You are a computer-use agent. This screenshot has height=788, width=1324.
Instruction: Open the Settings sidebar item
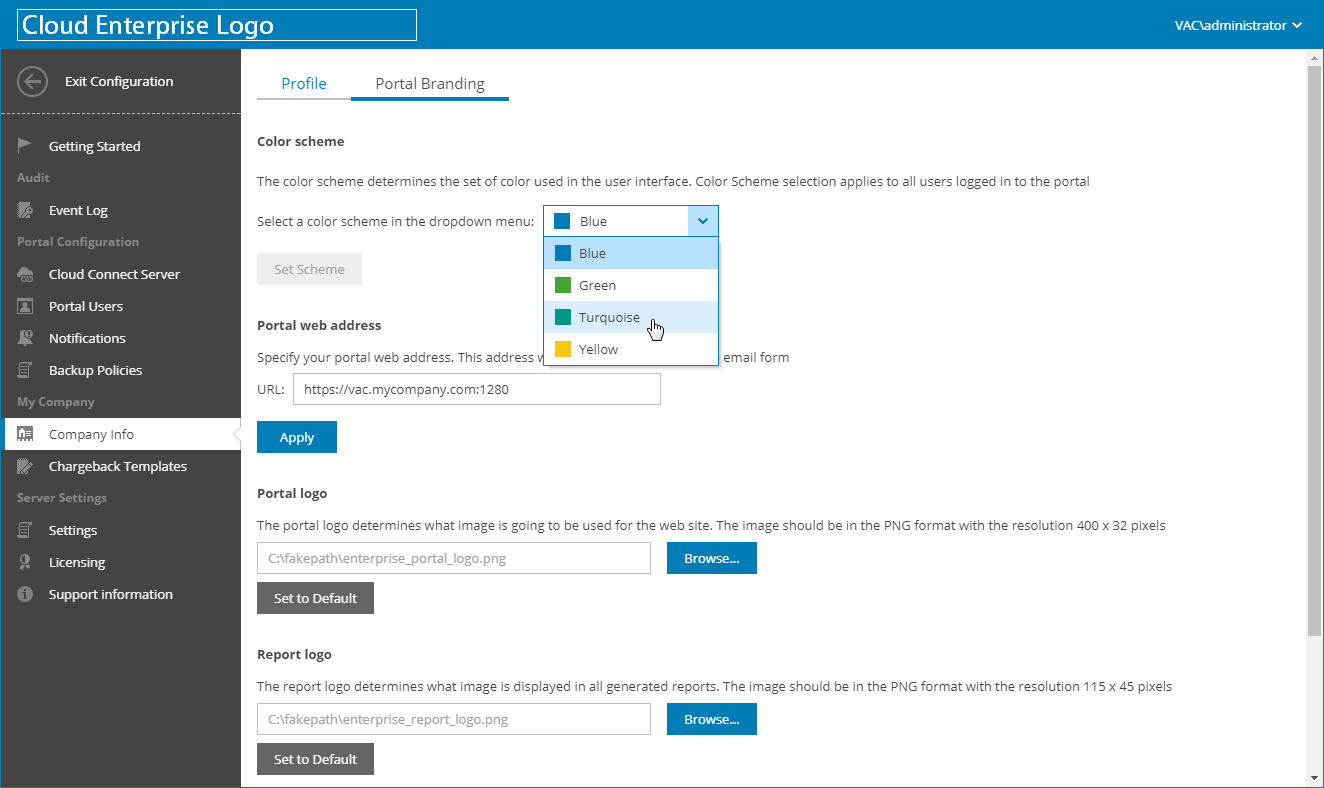pos(73,530)
